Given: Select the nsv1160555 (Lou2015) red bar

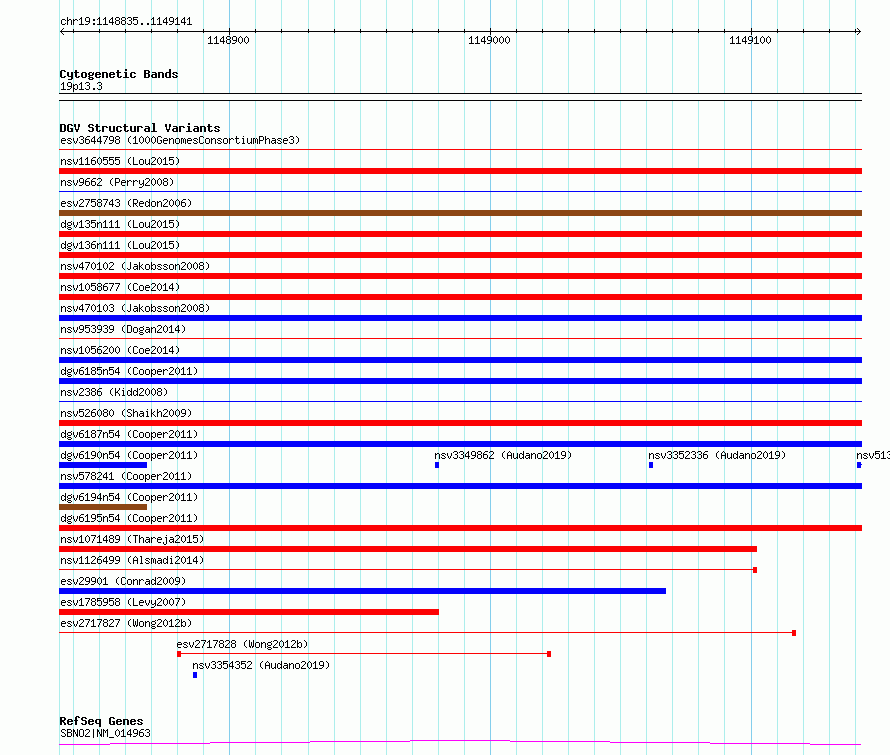Looking at the screenshot, I should coord(460,171).
